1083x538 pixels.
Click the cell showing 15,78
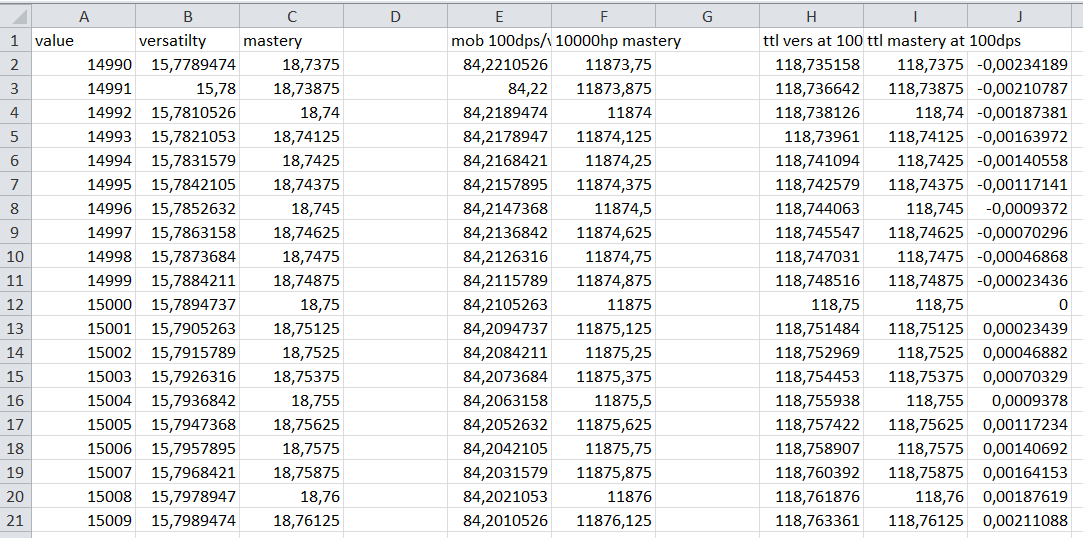point(187,89)
